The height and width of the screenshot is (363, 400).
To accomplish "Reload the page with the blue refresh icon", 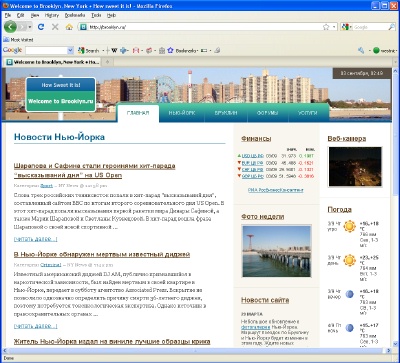I will (41, 27).
